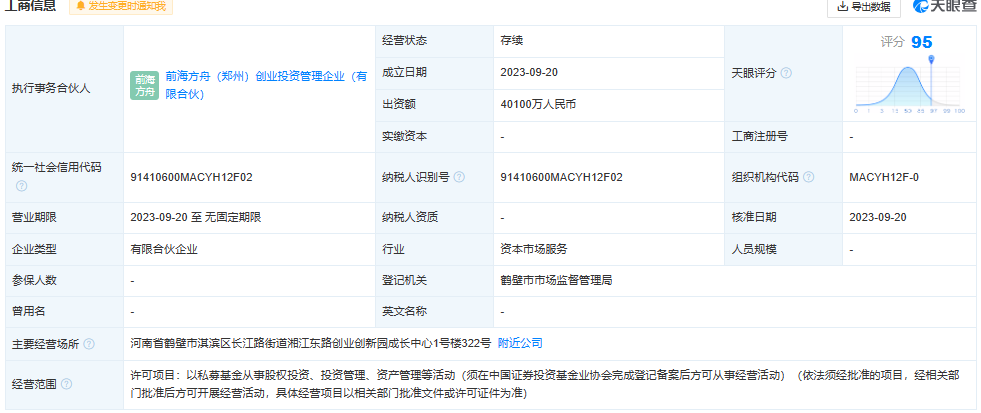Click the 天眼查 logo
981x413 pixels.
pos(945,7)
